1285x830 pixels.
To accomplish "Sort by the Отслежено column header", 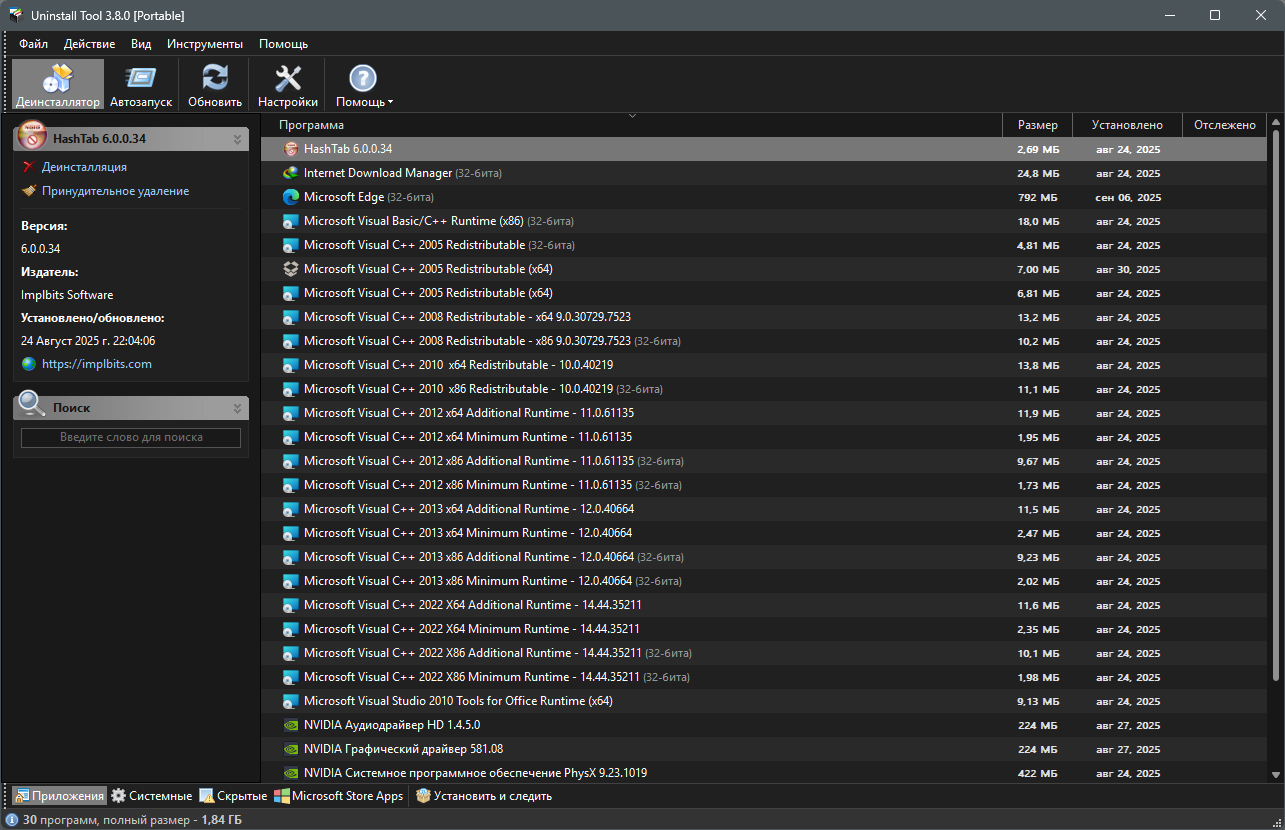I will tap(1224, 125).
